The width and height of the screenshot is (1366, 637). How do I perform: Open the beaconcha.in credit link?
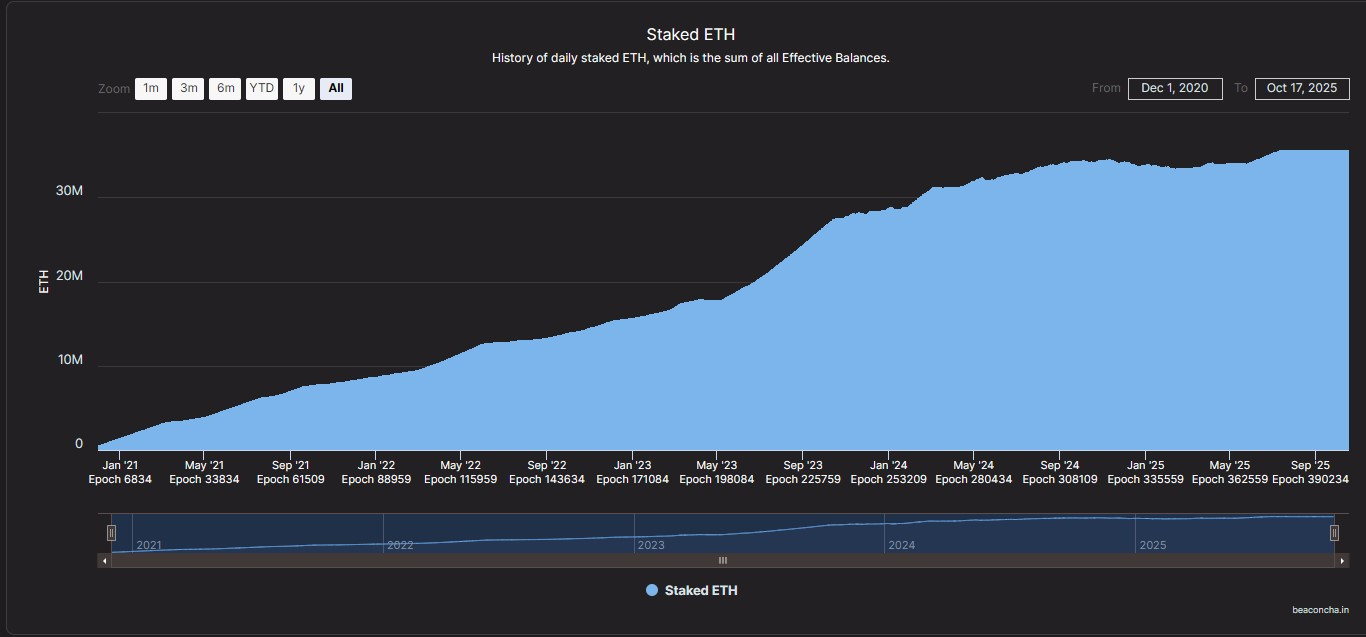1320,608
